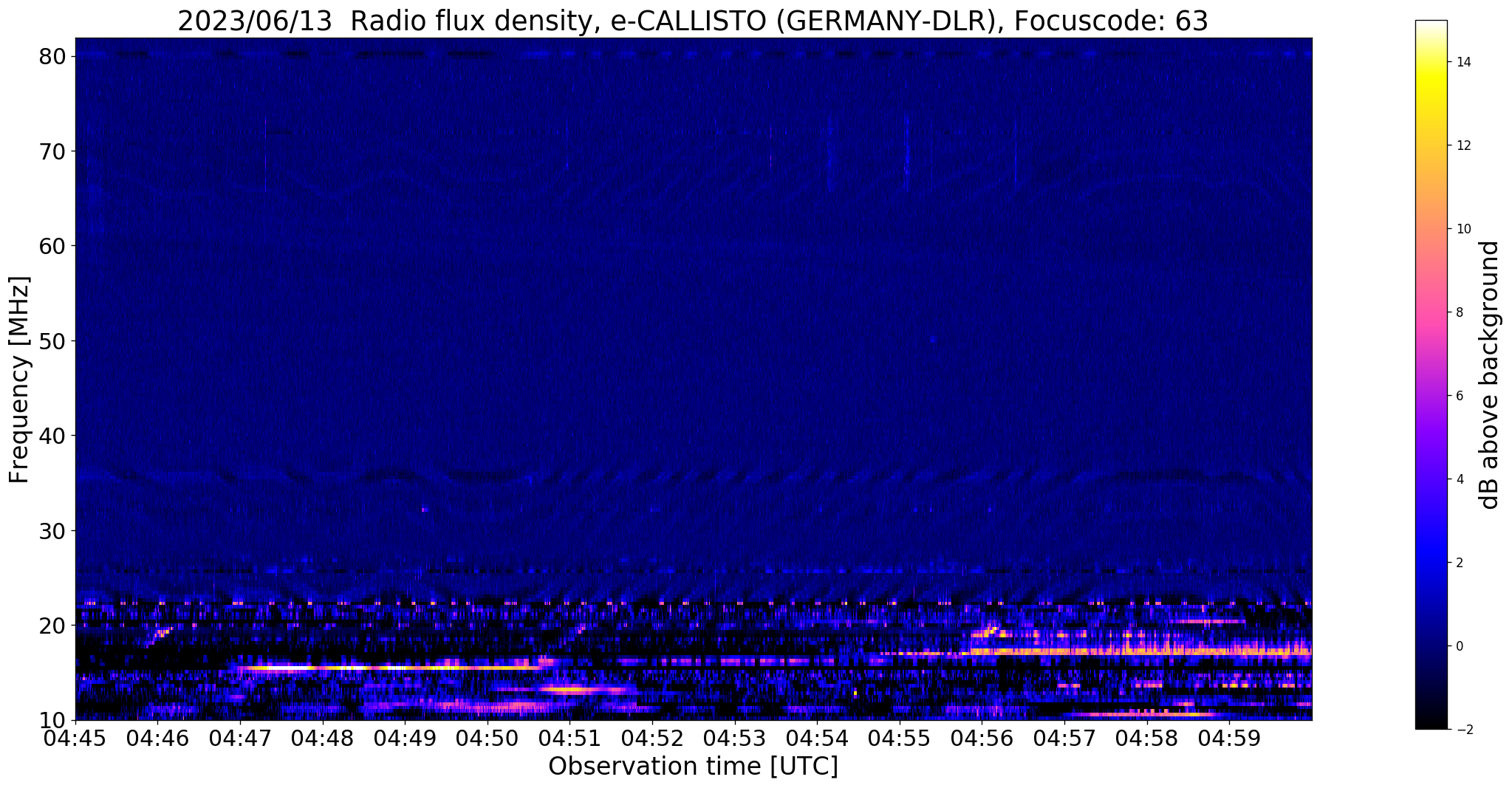Screen dimensions: 1512x788
Task: Click the vertical burst at 70 MHz near 04:55
Action: click(x=906, y=151)
